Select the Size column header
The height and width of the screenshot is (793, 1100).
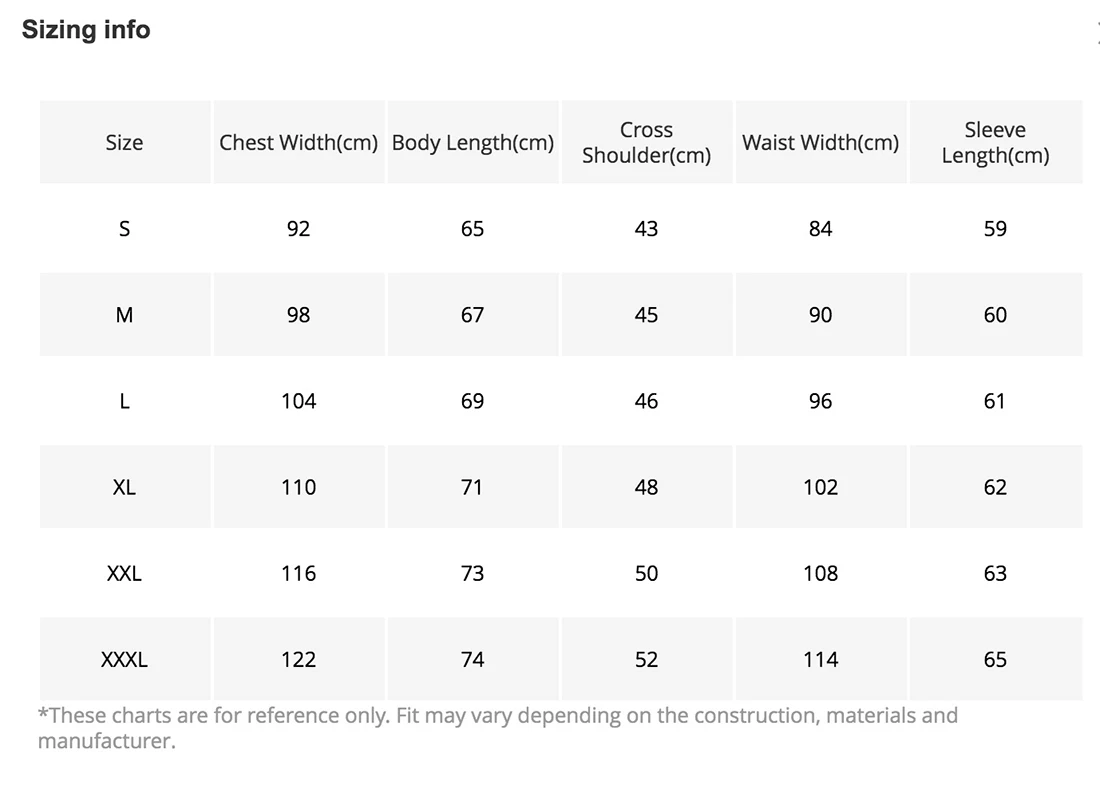click(x=124, y=142)
